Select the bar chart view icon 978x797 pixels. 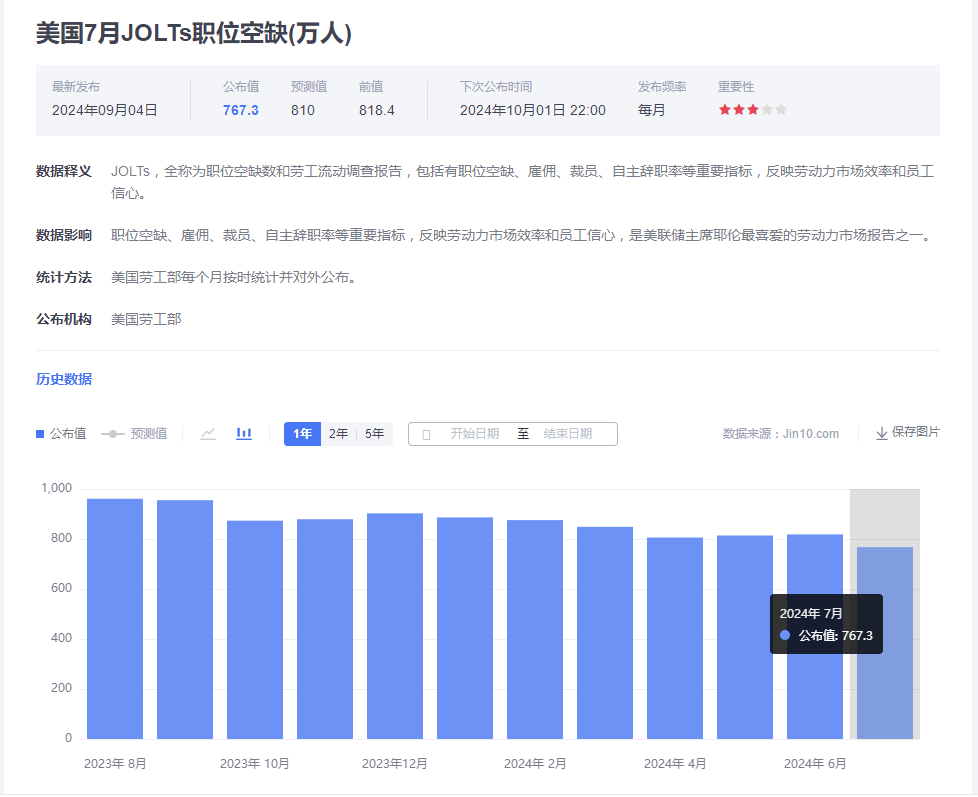(x=244, y=434)
